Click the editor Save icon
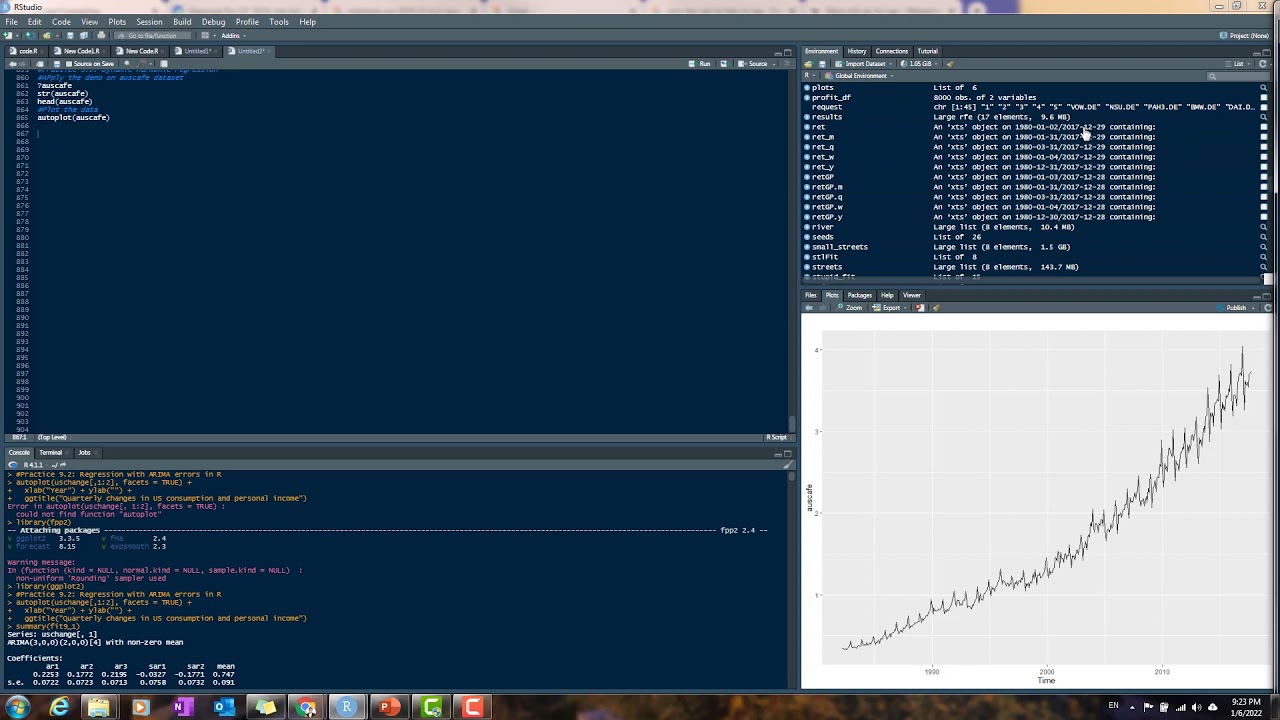The image size is (1280, 720). coord(57,64)
